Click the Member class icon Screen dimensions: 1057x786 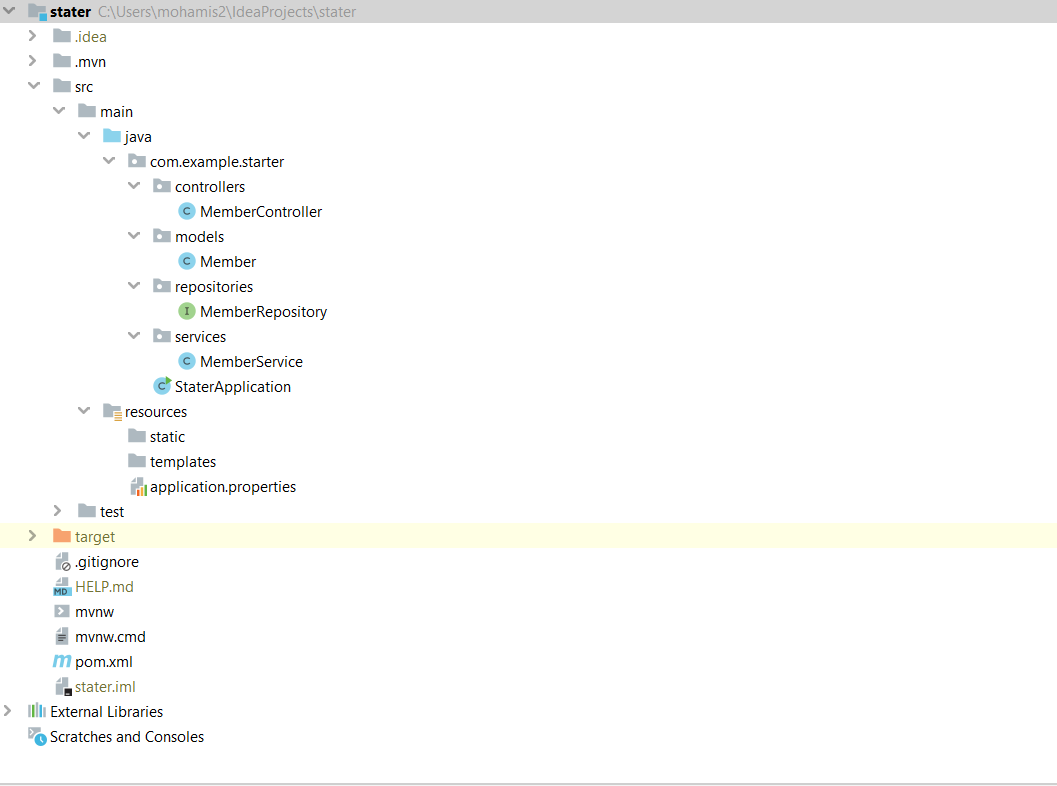187,261
